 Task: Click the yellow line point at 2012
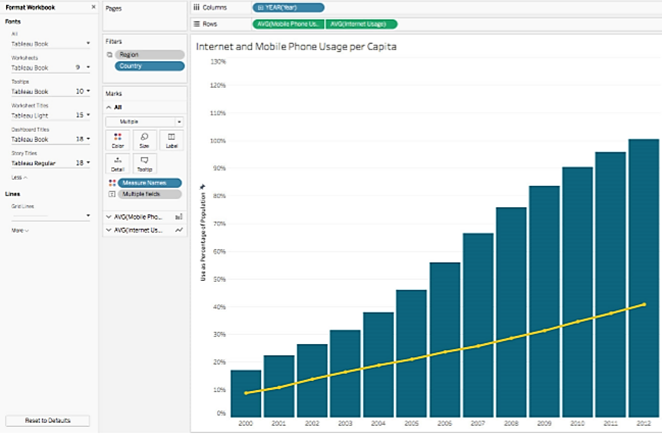[x=644, y=304]
